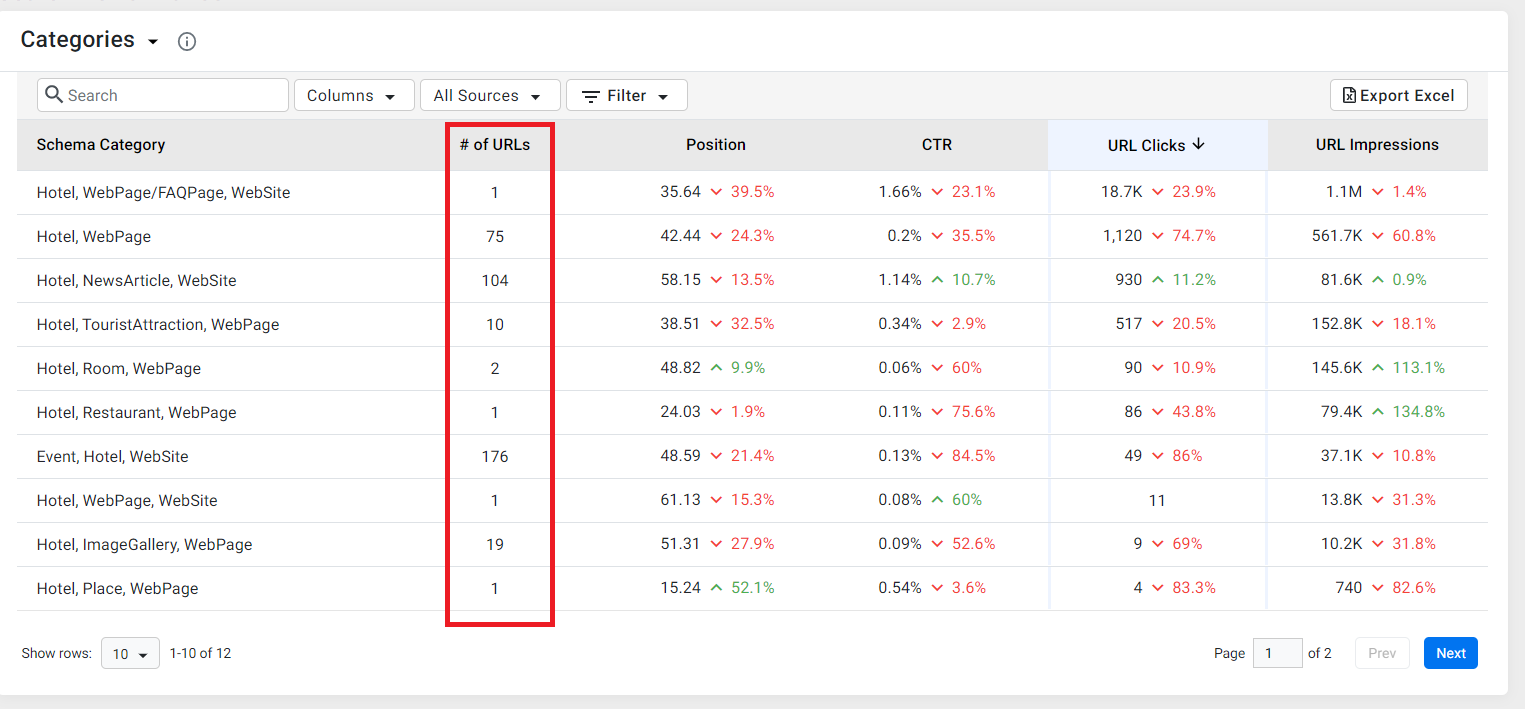Select the Hotel, WebPage/FAQPage, WebSite row
Viewport: 1525px width, 709px height.
pos(752,192)
